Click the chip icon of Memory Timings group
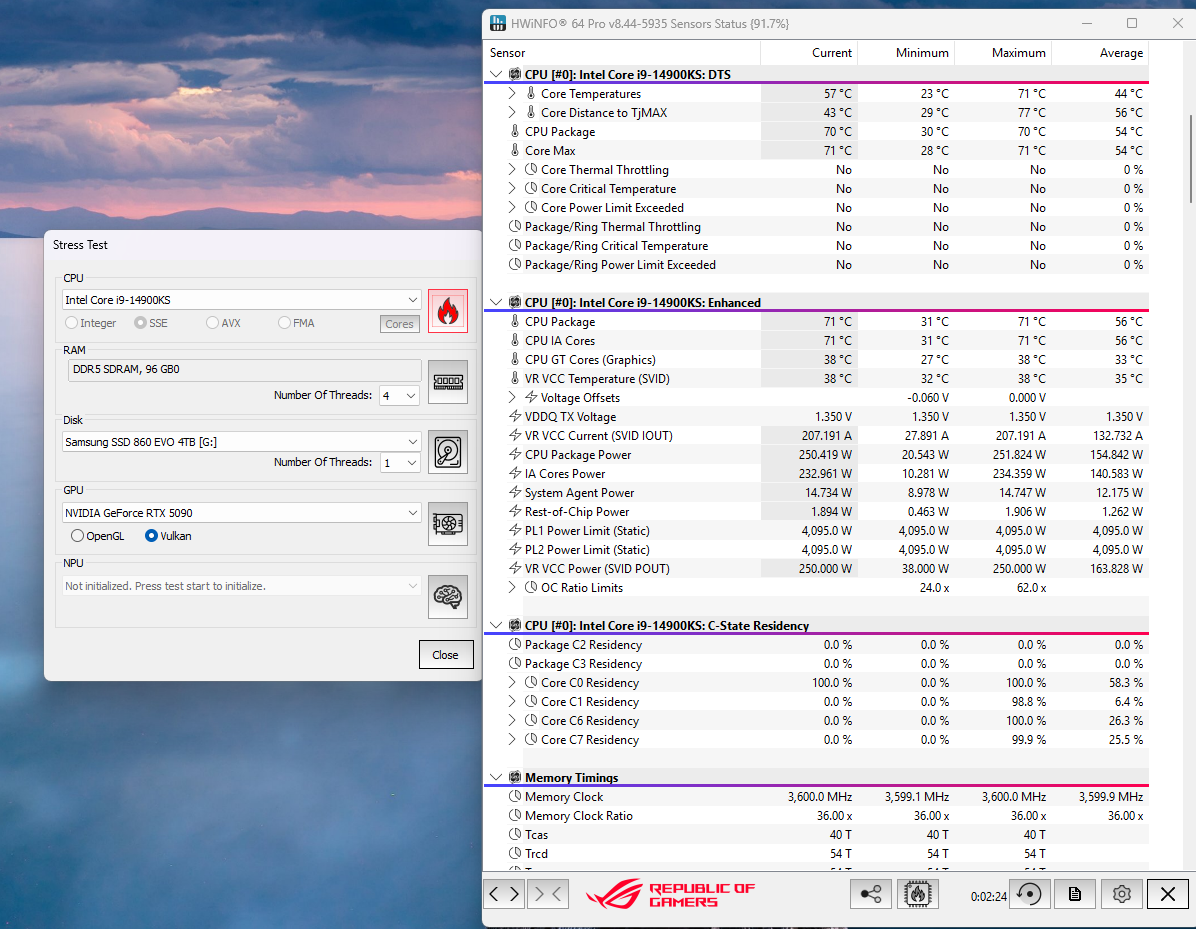Image resolution: width=1196 pixels, height=929 pixels. [515, 776]
